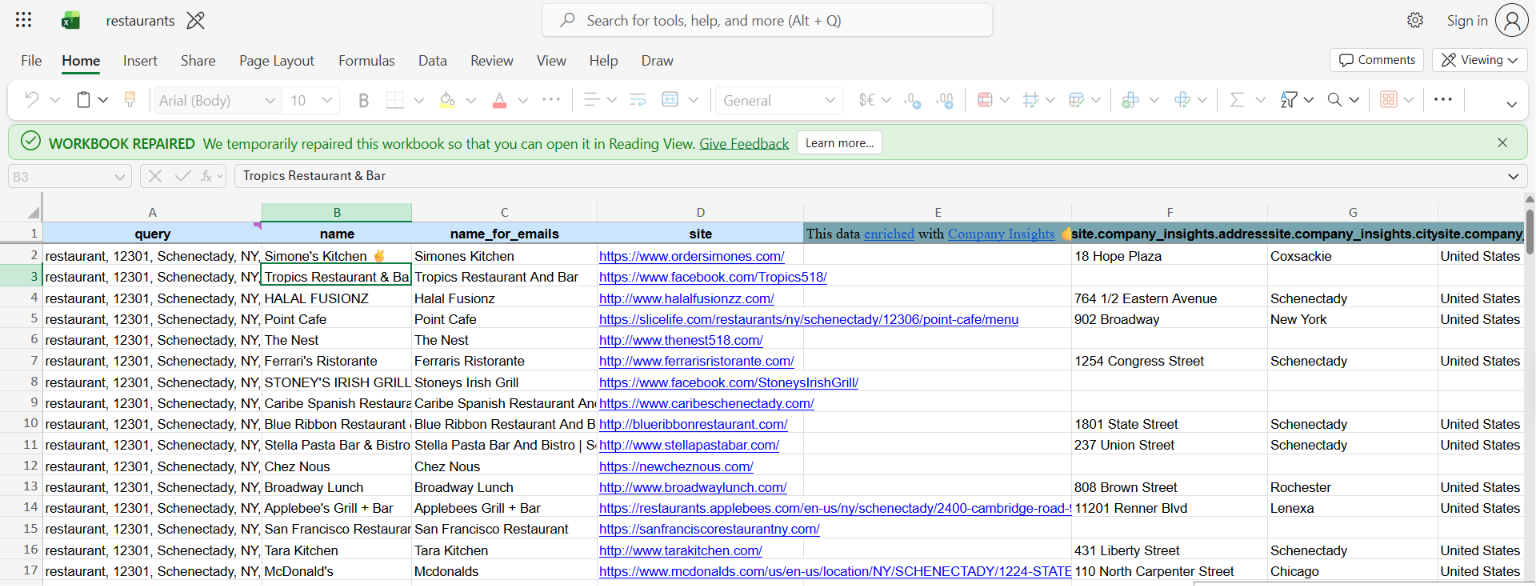Screen dimensions: 1536x586
Task: Switch to the Review tab
Action: click(x=492, y=60)
